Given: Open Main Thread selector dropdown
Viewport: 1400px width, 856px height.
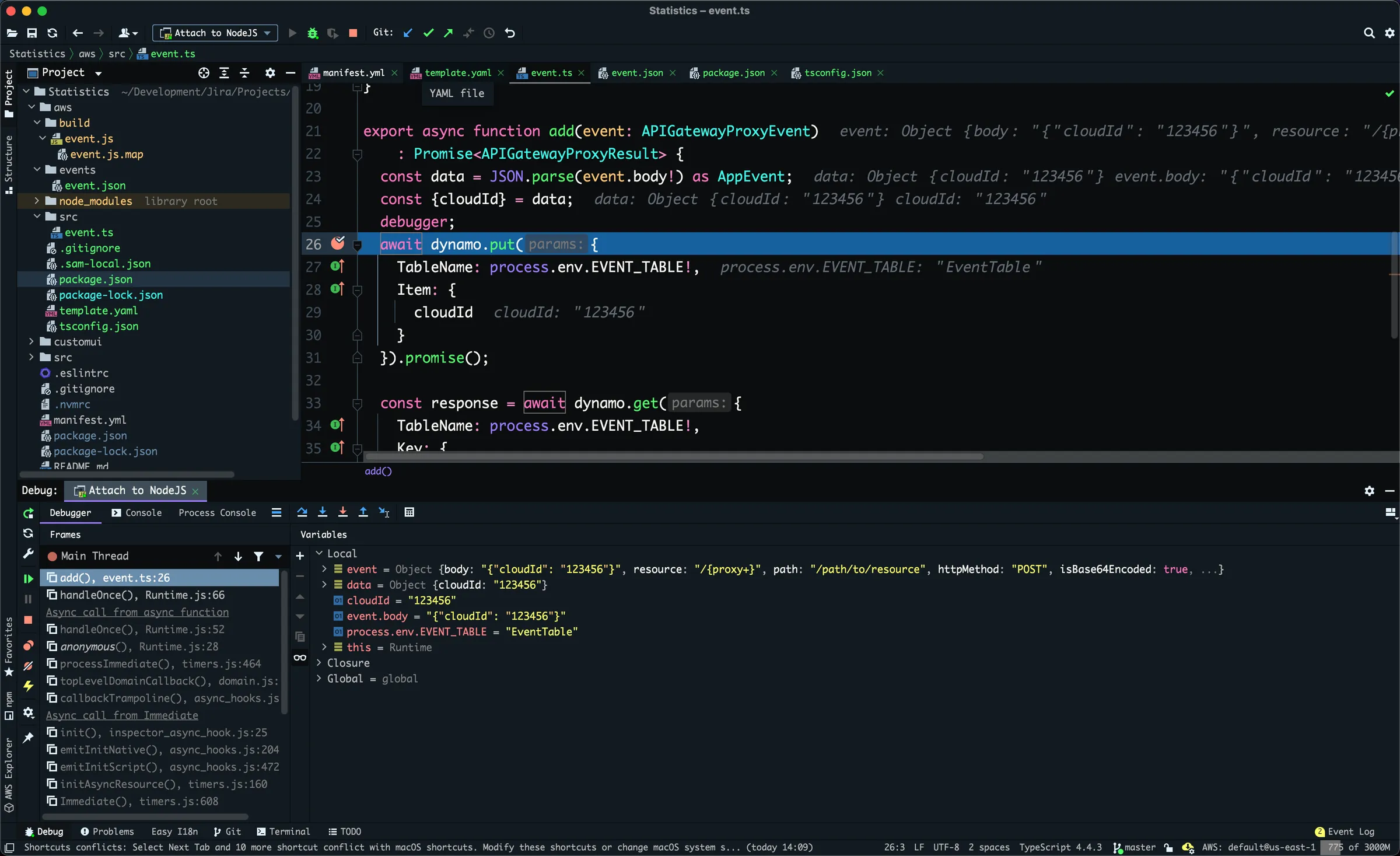Looking at the screenshot, I should [x=279, y=557].
